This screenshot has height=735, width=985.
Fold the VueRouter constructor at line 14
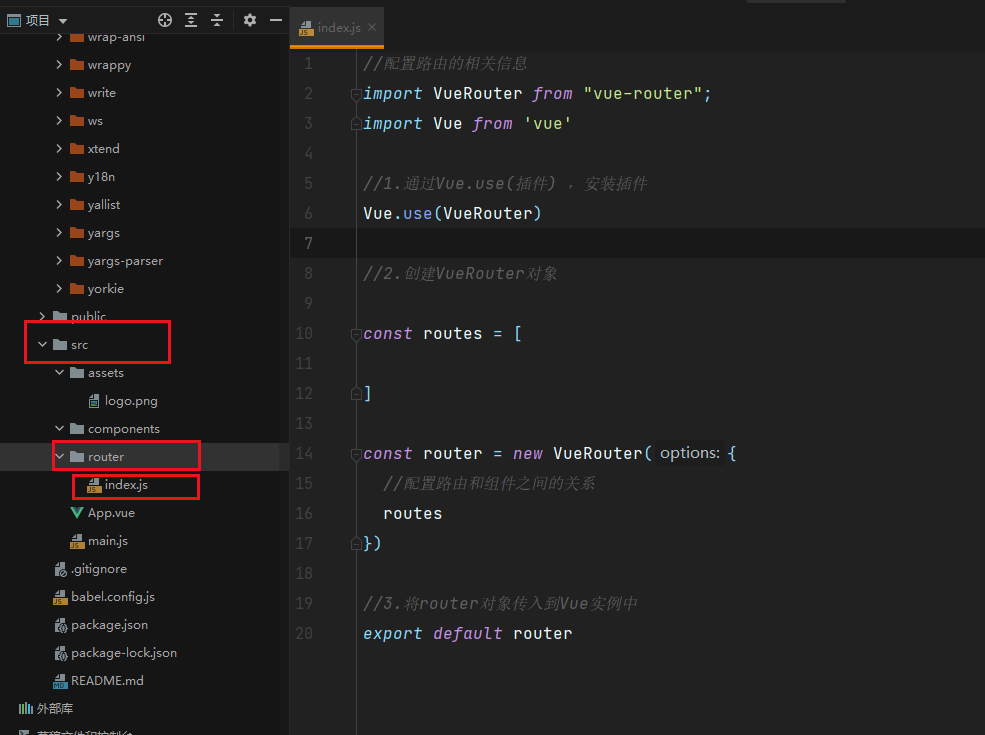coord(356,454)
